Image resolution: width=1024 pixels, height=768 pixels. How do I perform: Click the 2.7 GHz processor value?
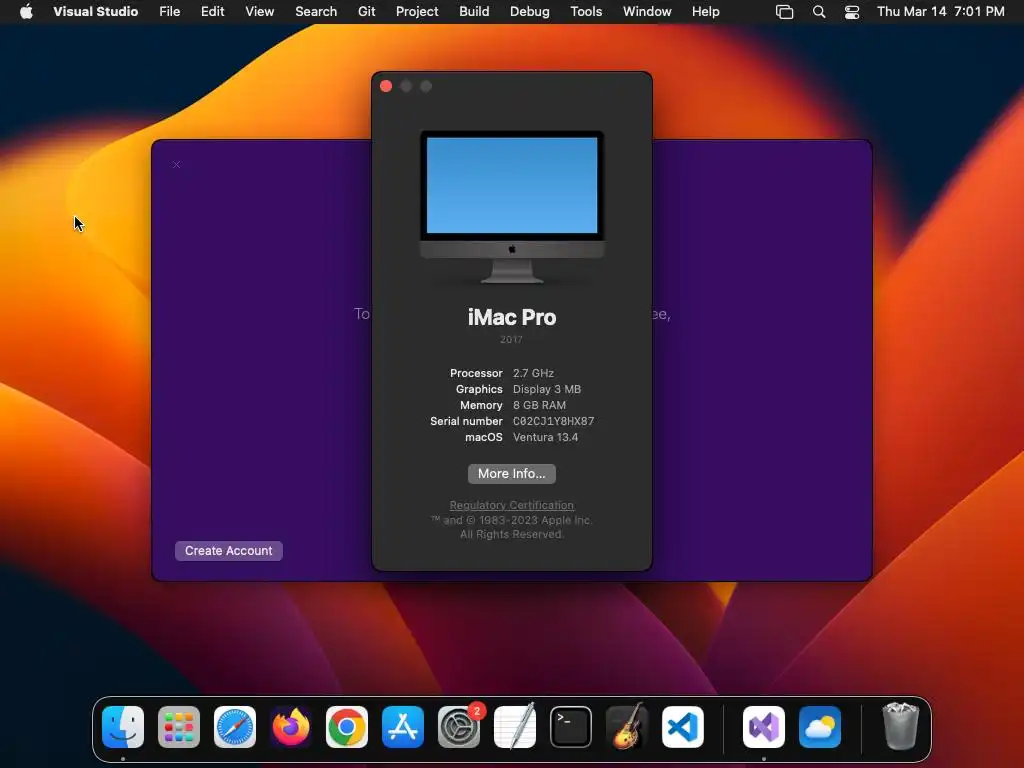click(533, 373)
